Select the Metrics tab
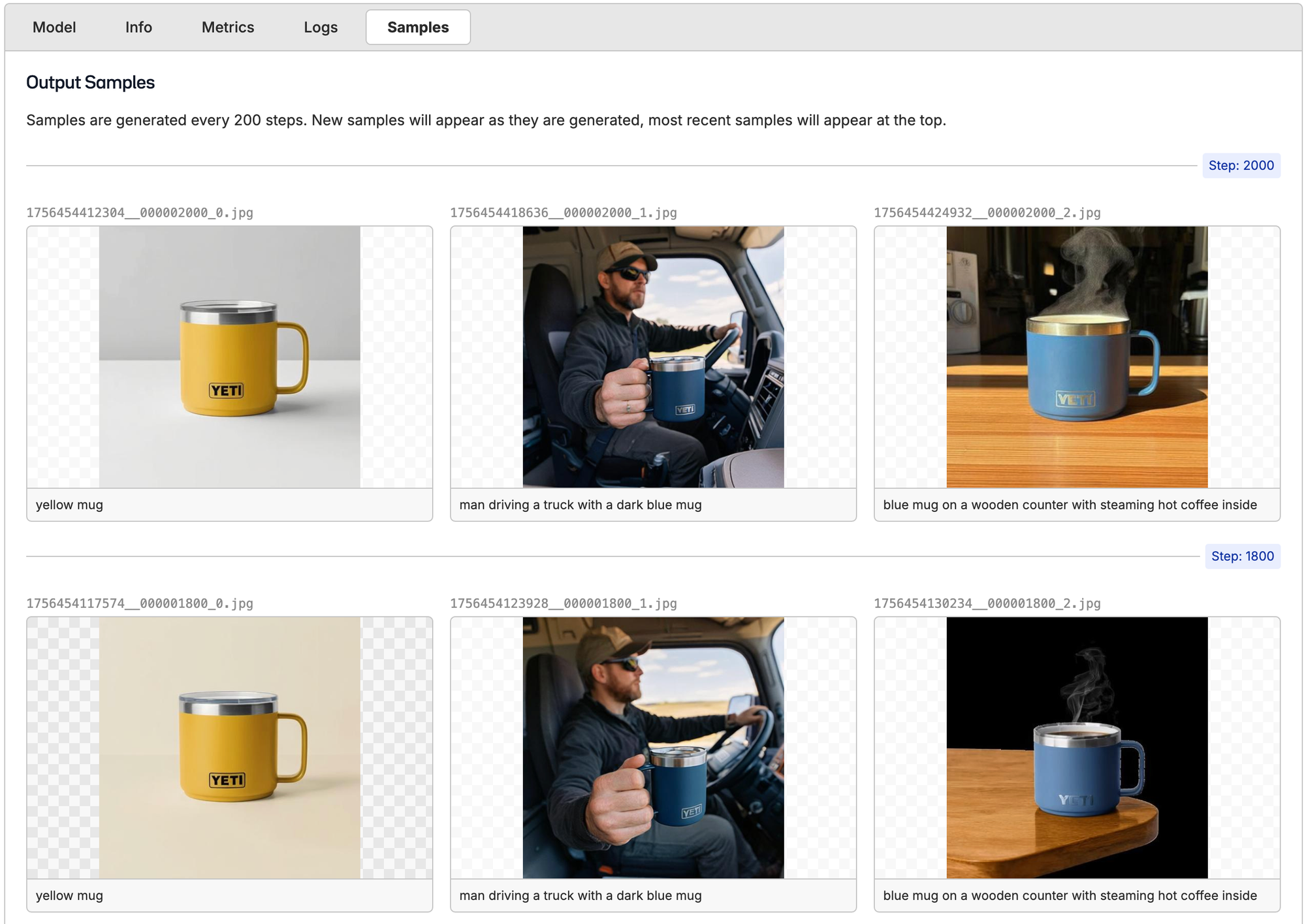The height and width of the screenshot is (924, 1306). point(227,27)
